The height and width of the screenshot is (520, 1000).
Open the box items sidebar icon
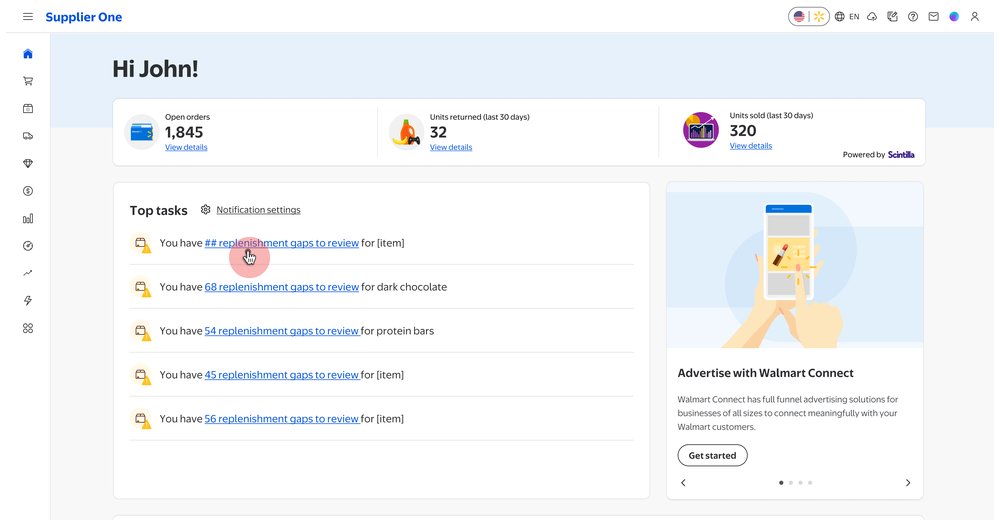pyautogui.click(x=28, y=108)
